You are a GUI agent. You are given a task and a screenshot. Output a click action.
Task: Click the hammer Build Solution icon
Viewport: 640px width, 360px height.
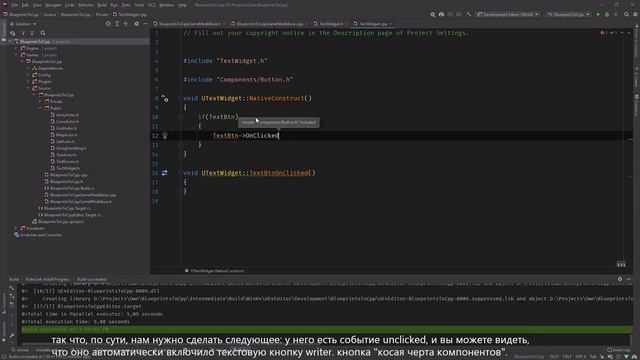tap(469, 14)
